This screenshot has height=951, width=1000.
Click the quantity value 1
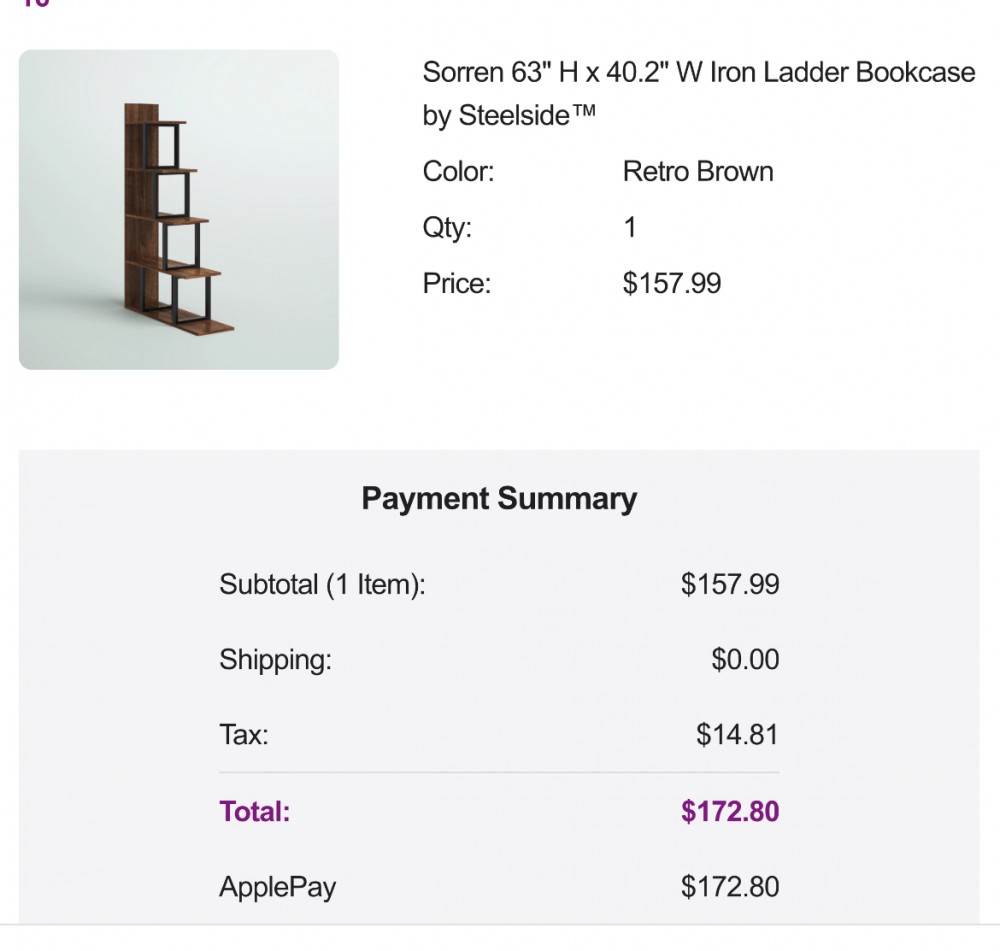tap(630, 228)
